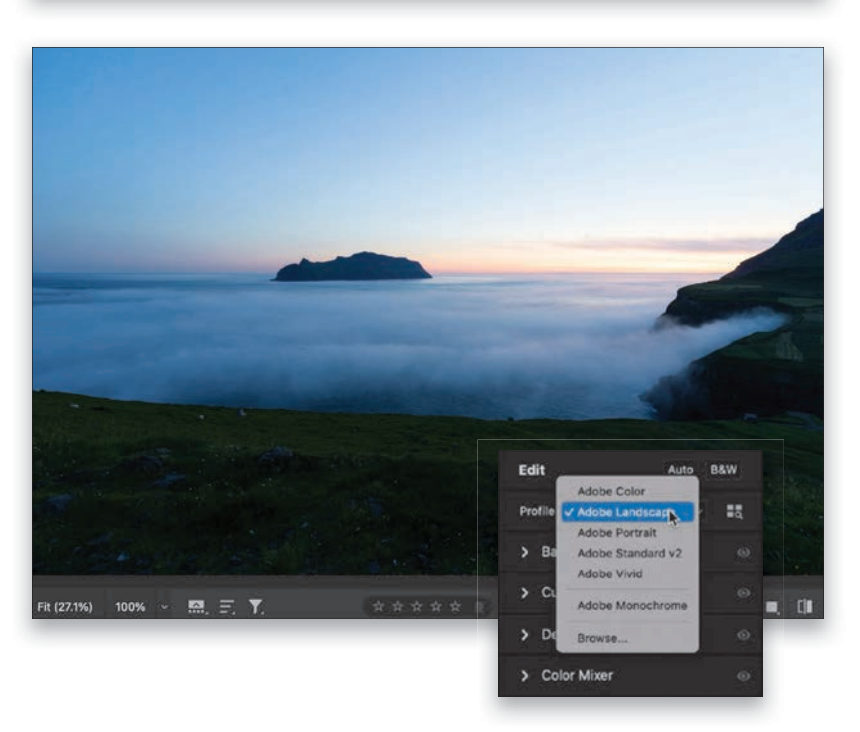Set rating with the fifth star
The height and width of the screenshot is (732, 860).
[x=456, y=606]
